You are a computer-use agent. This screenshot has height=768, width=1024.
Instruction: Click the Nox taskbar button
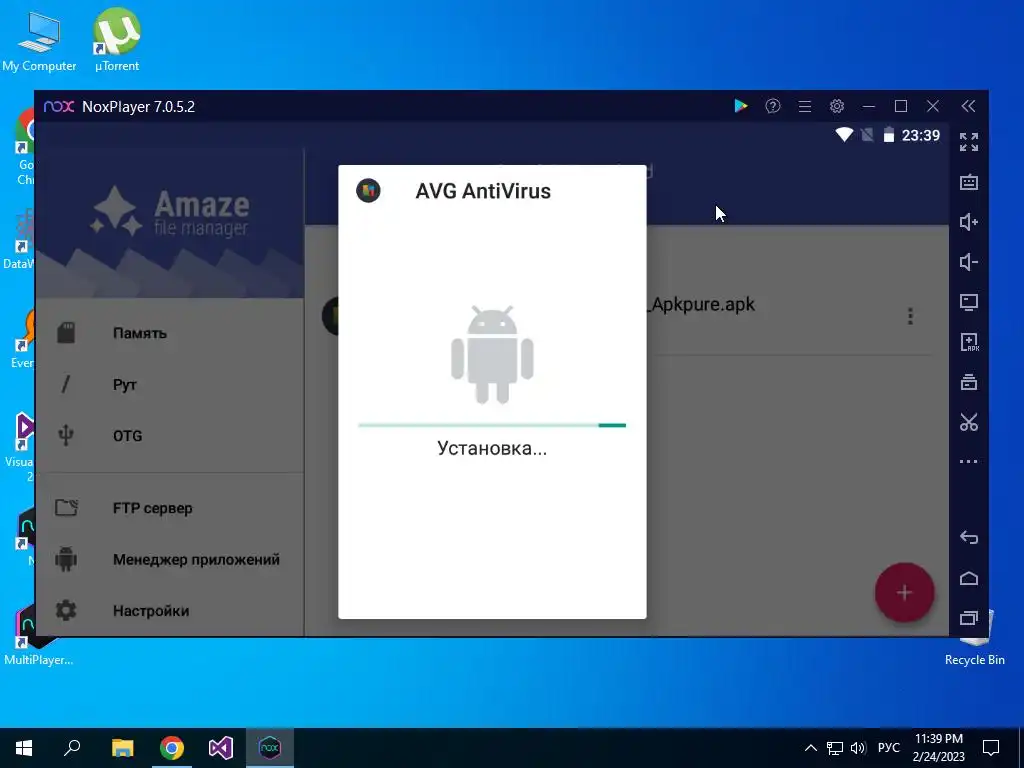(270, 748)
